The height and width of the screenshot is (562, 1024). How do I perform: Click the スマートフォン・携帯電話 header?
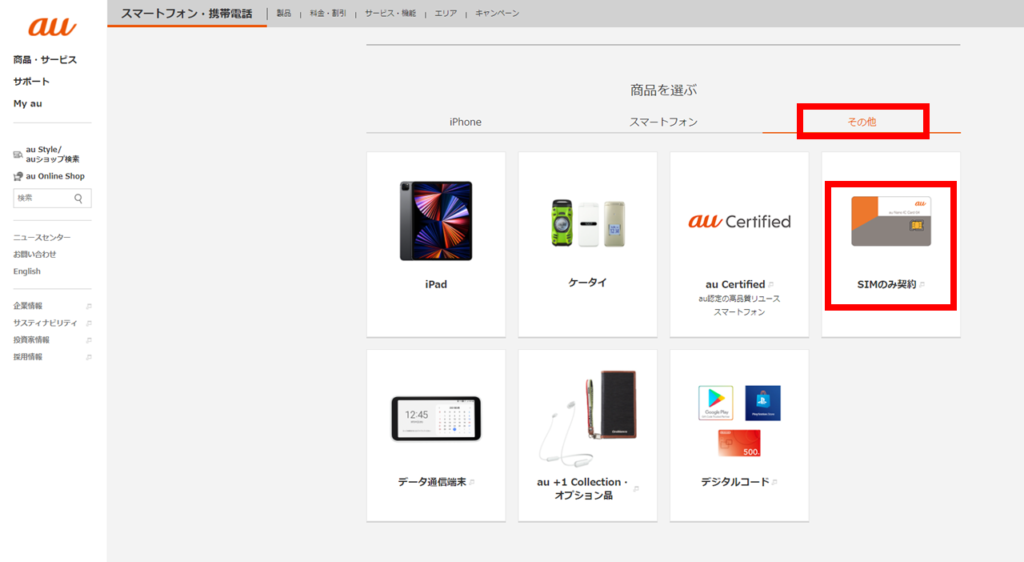pos(187,14)
